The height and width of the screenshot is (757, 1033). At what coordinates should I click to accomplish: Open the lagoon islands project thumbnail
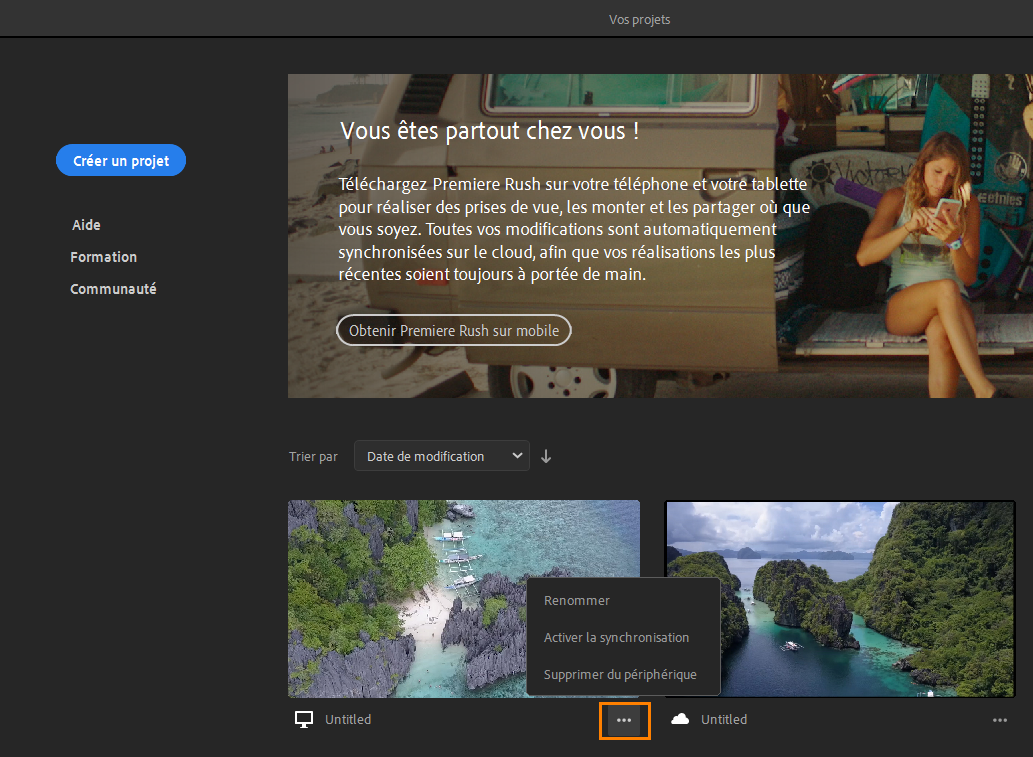point(840,598)
